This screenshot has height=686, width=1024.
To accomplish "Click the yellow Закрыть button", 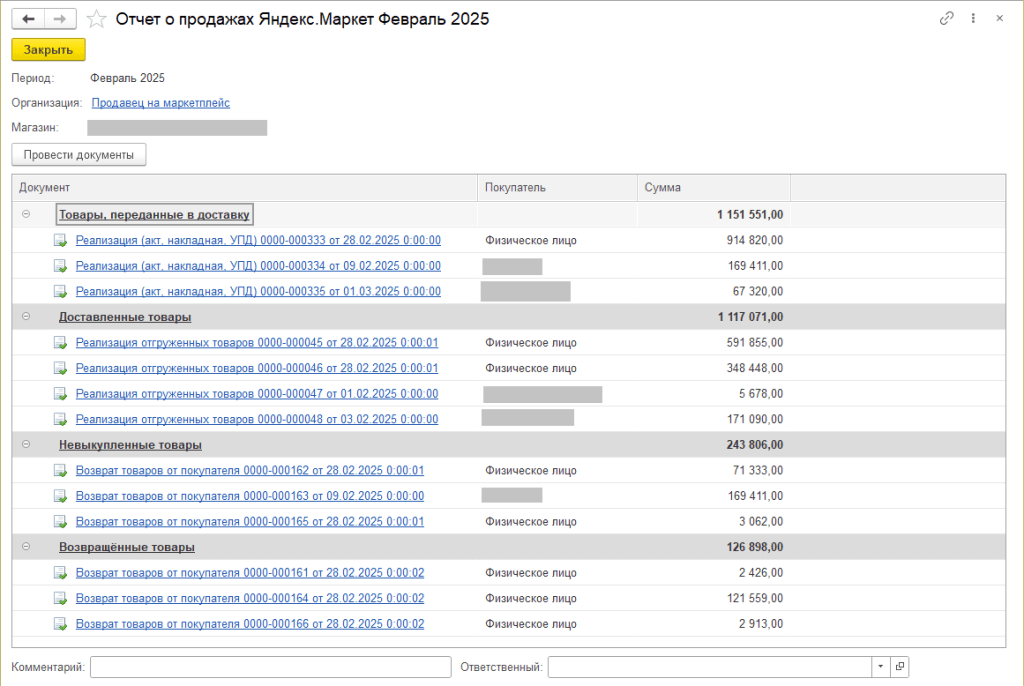I will [x=48, y=50].
